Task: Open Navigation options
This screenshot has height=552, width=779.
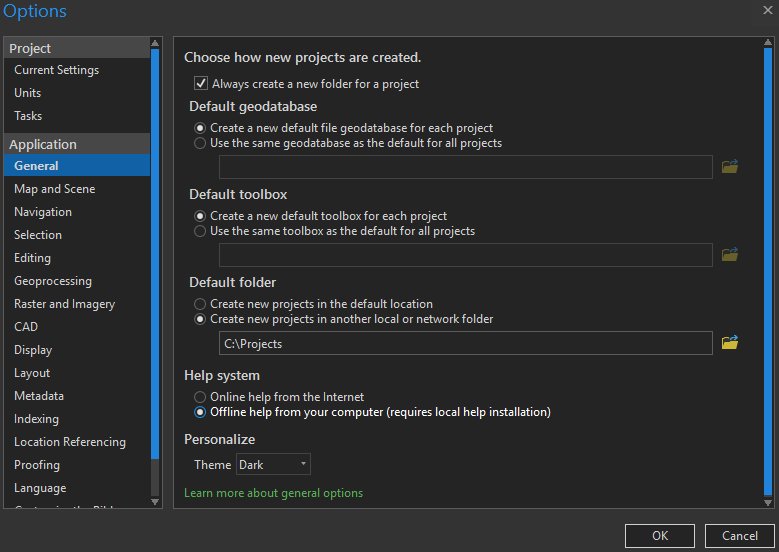Action: [77, 212]
